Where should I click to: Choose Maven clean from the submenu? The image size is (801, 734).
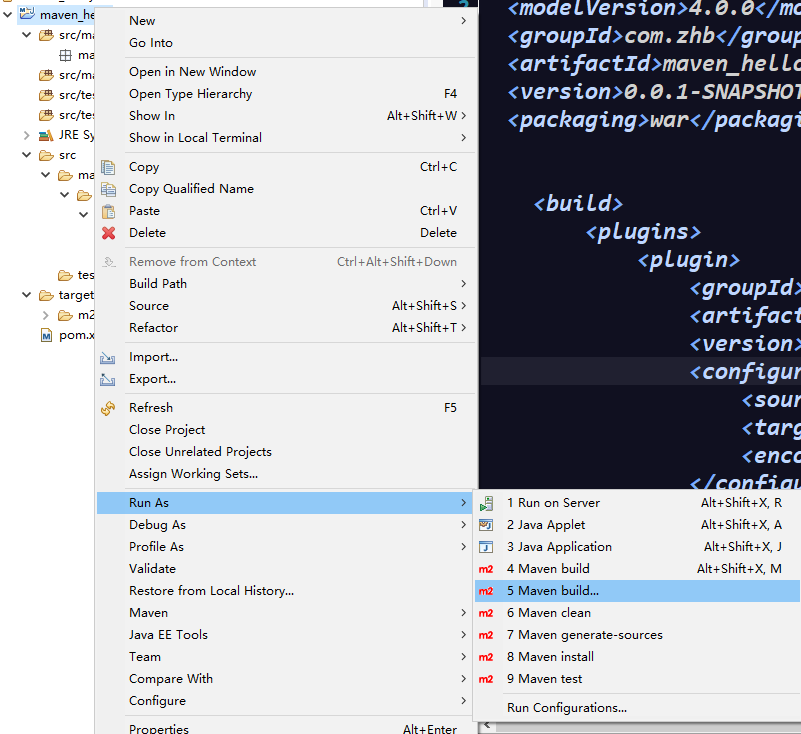coord(548,613)
